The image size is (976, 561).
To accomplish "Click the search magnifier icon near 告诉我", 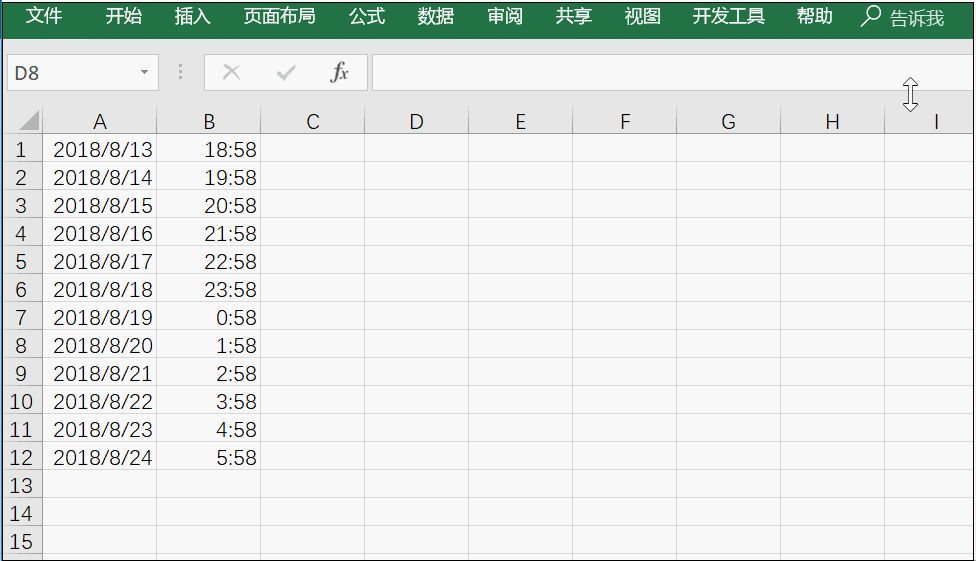I will coord(870,16).
